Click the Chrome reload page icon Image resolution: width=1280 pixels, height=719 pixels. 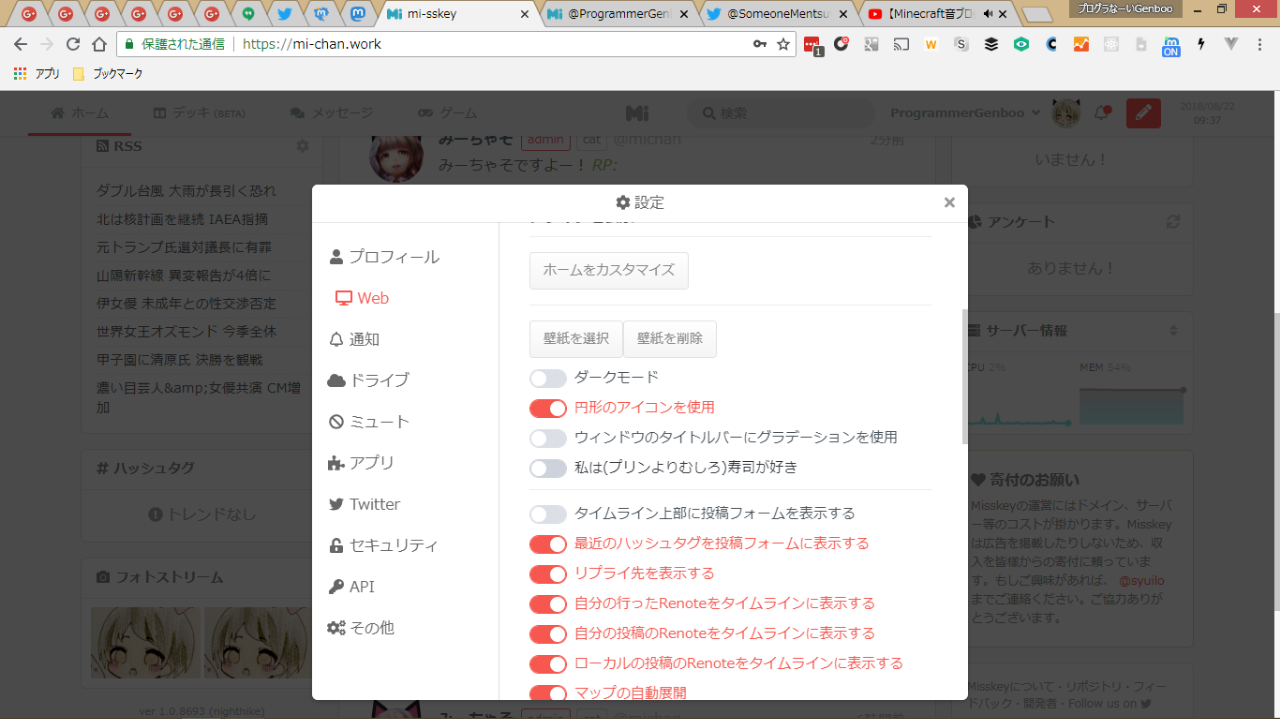pos(72,44)
